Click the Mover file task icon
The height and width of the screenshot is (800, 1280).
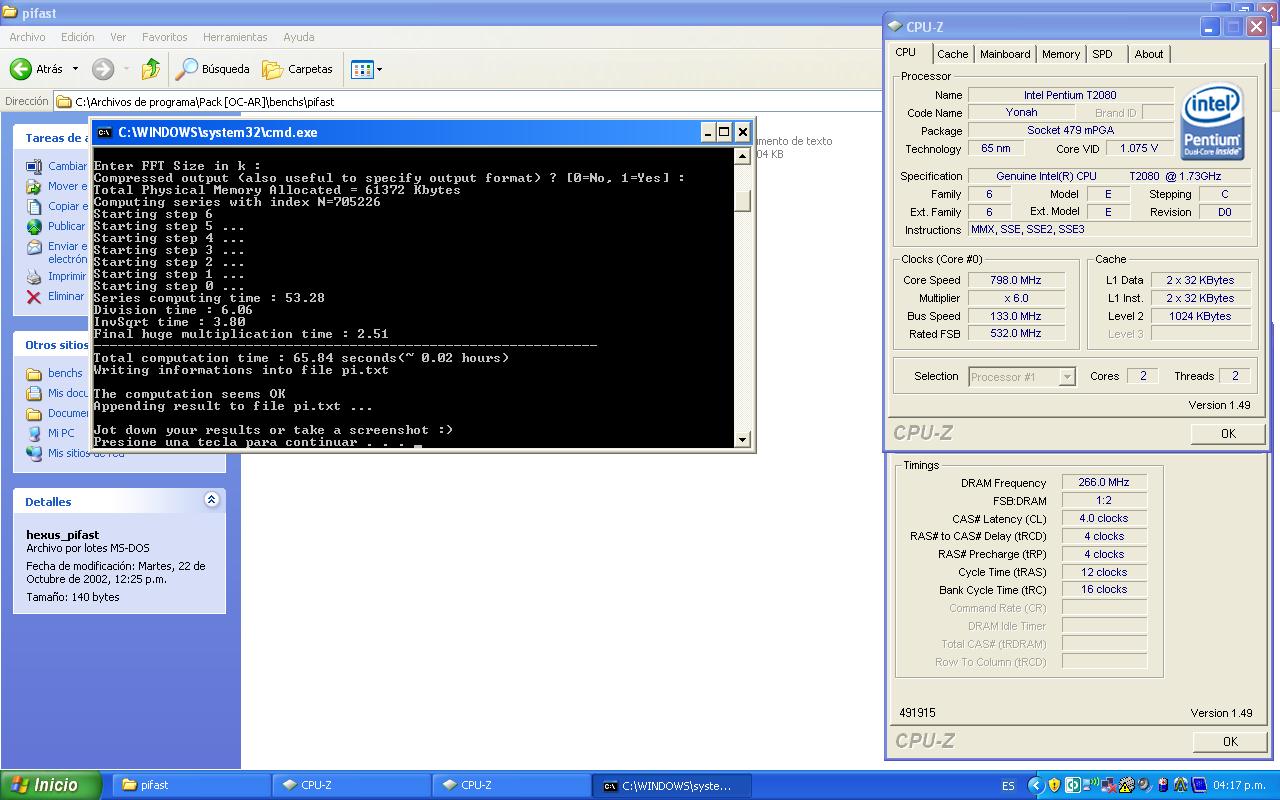tap(34, 186)
